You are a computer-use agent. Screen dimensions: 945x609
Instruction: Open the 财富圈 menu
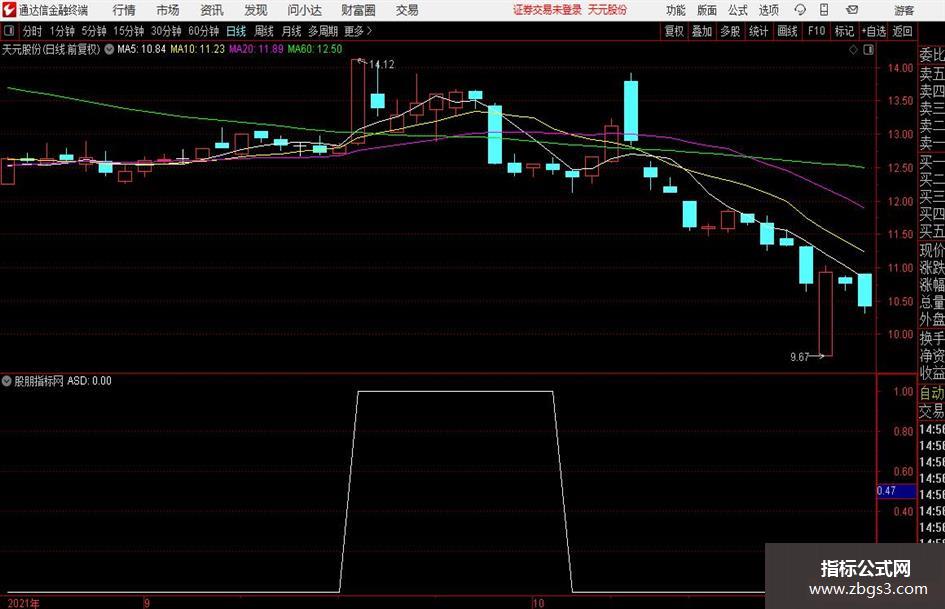358,10
